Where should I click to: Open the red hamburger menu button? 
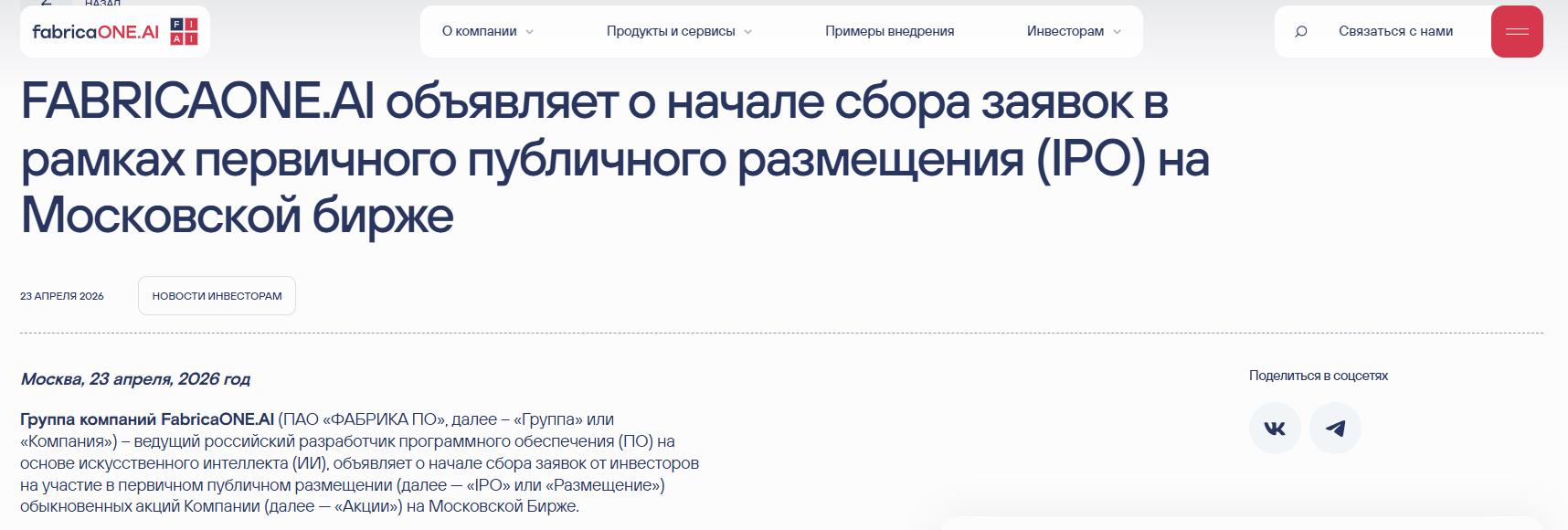1517,32
